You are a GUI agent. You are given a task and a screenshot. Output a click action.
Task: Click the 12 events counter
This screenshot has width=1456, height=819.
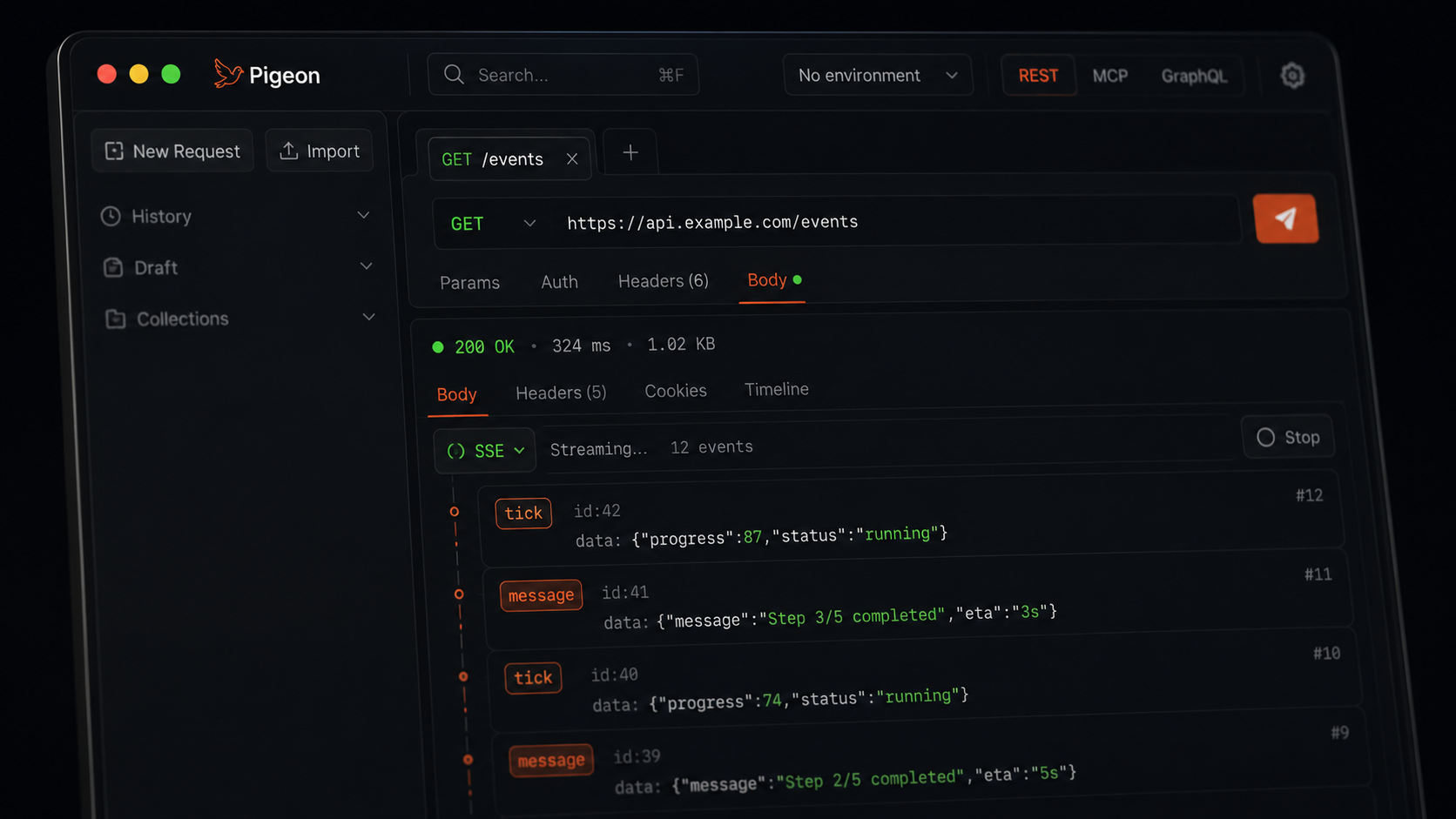click(711, 447)
